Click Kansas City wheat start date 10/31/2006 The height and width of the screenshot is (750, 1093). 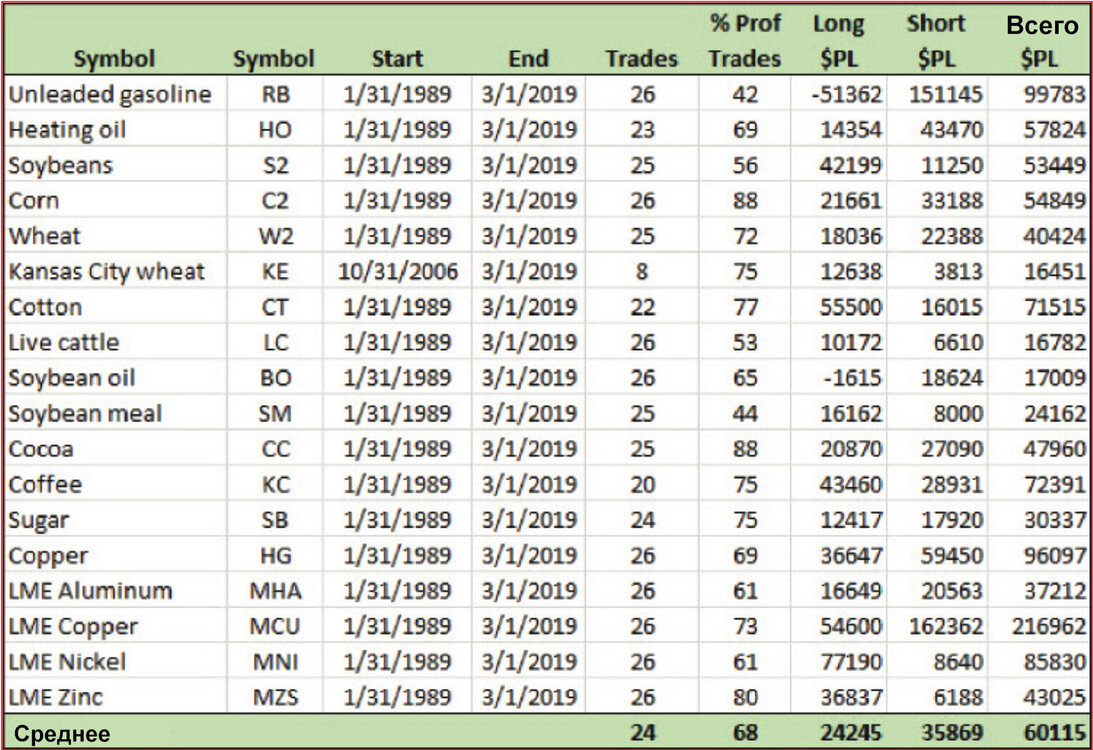[x=398, y=271]
